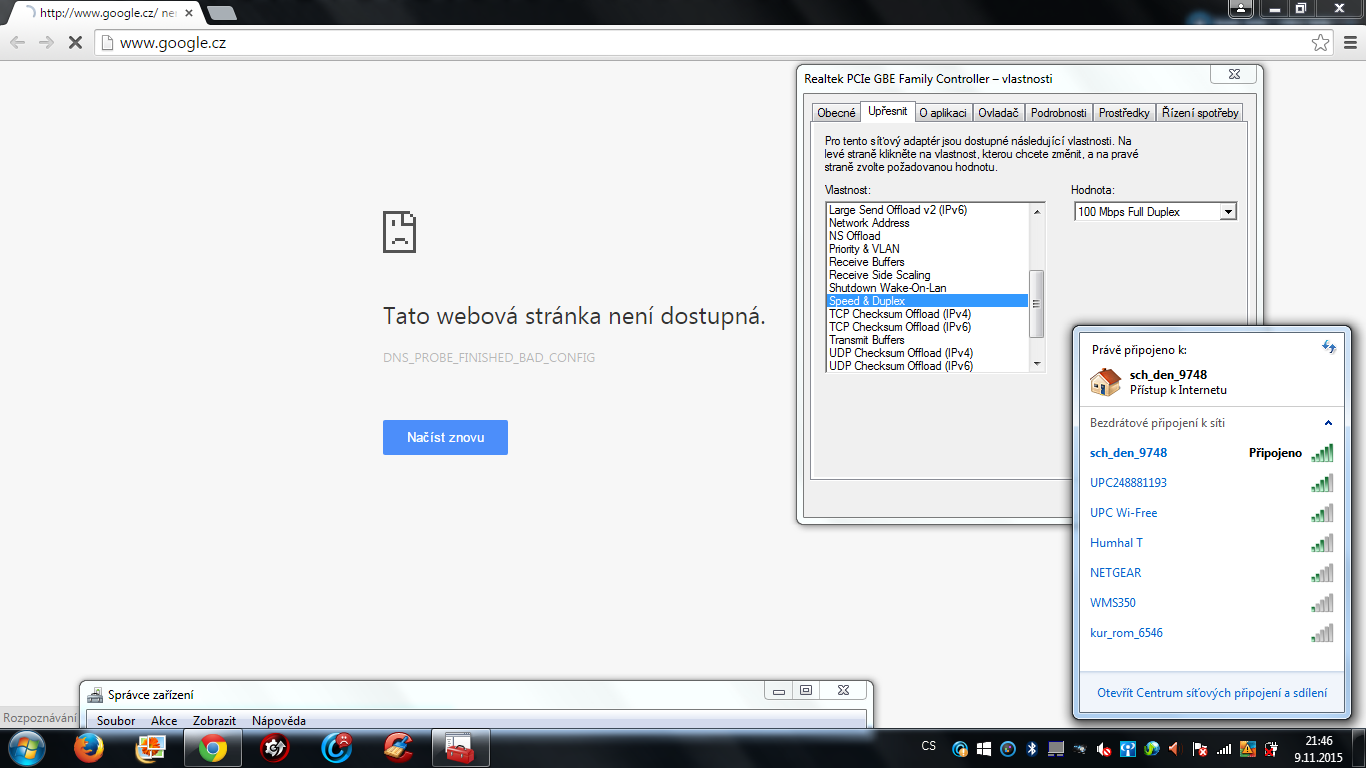Collapse the Bezdrátové připojení k síti section
Viewport: 1366px width, 768px height.
(x=1328, y=423)
